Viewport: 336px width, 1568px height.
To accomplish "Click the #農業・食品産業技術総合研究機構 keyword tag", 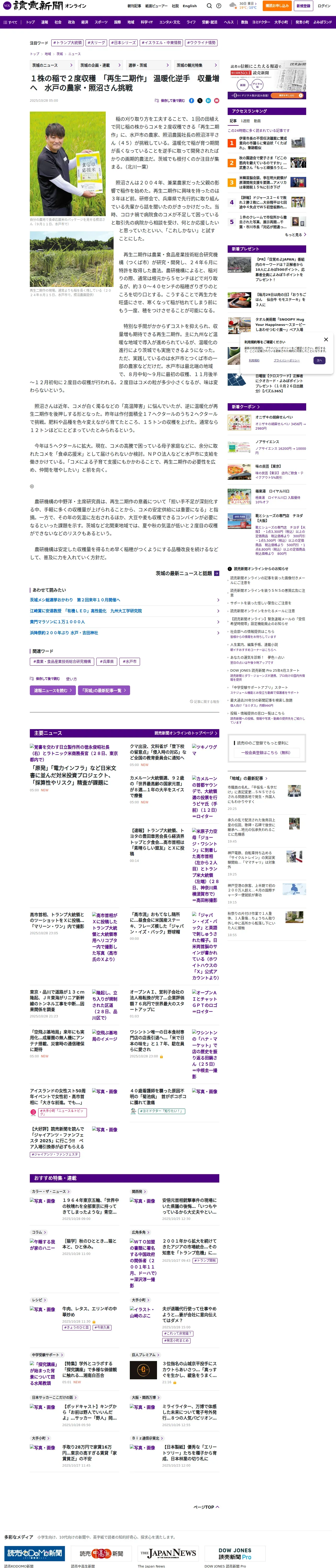I will click(62, 661).
